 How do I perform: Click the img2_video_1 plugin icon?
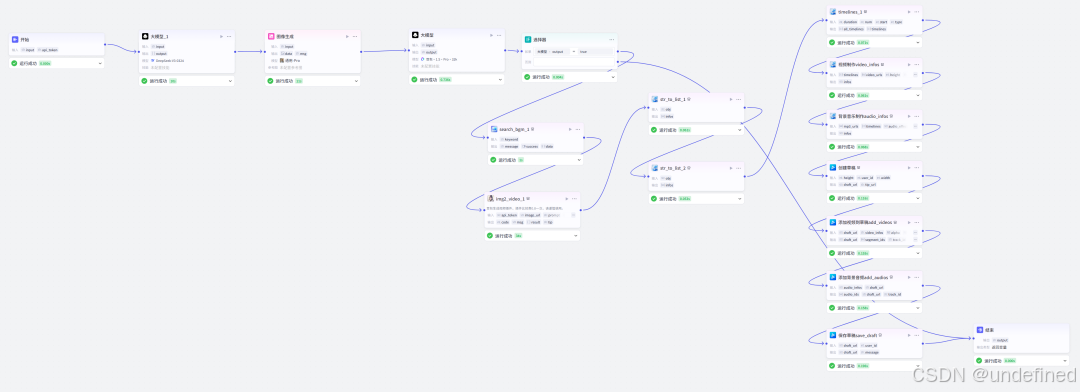coord(490,198)
